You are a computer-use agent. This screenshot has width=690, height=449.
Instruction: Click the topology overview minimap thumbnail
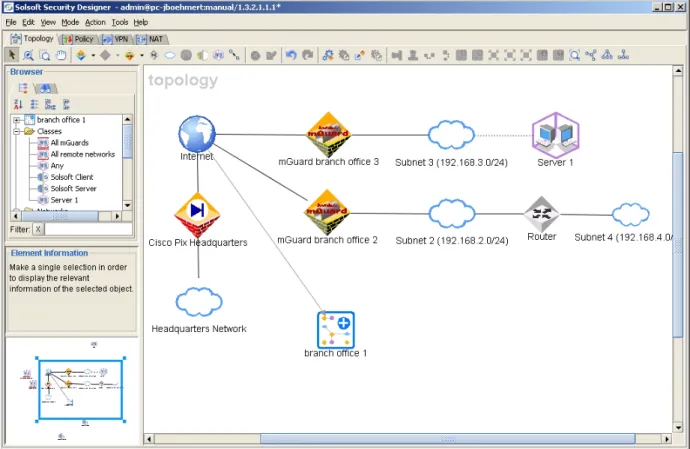pos(80,390)
